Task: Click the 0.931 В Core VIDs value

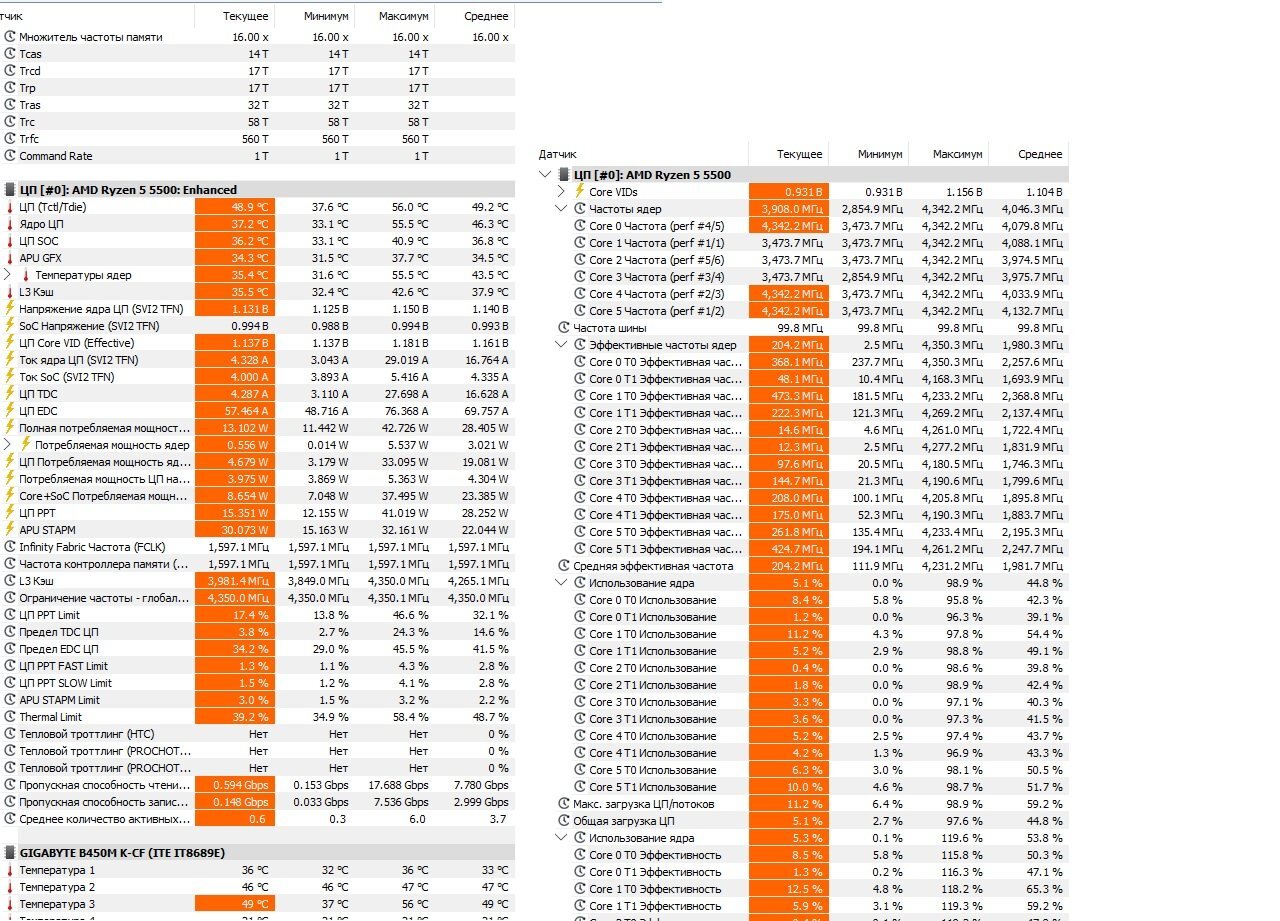Action: 788,191
